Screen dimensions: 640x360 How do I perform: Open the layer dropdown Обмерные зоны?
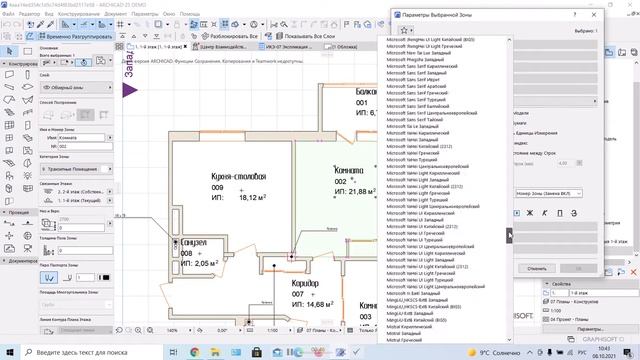pos(76,87)
